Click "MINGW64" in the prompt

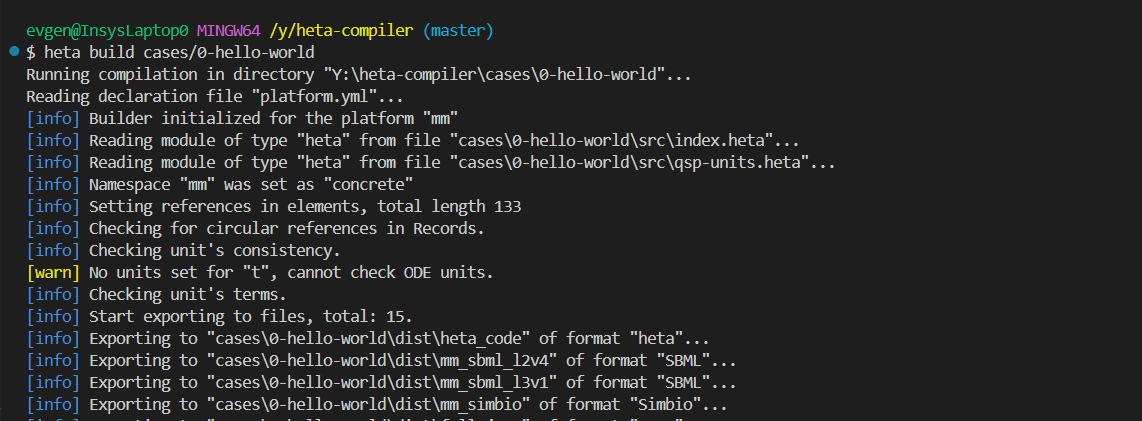pos(229,31)
